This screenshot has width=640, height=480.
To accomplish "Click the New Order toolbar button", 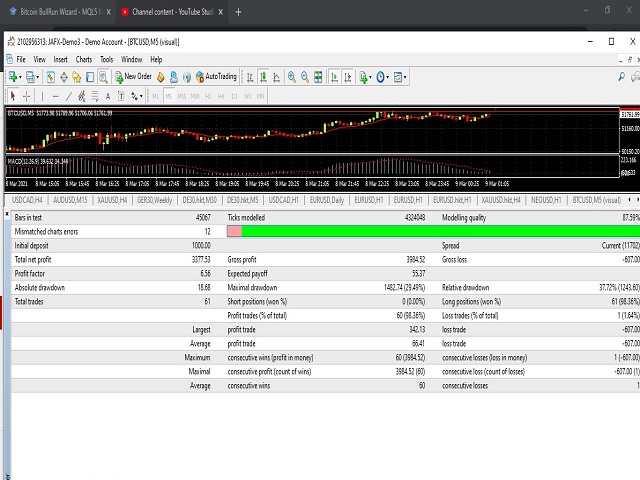I will coord(131,76).
